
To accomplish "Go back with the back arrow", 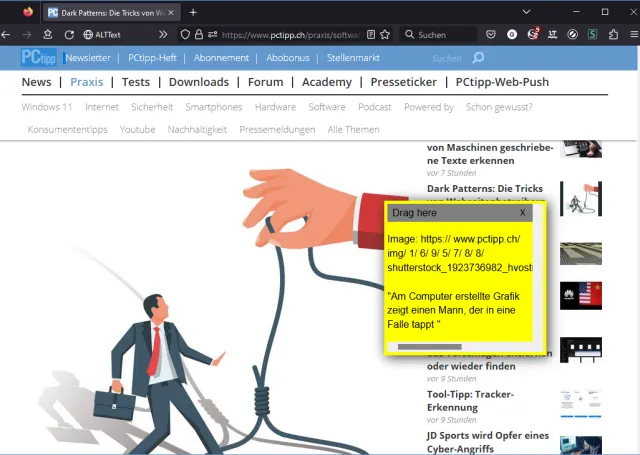I will click(6, 35).
